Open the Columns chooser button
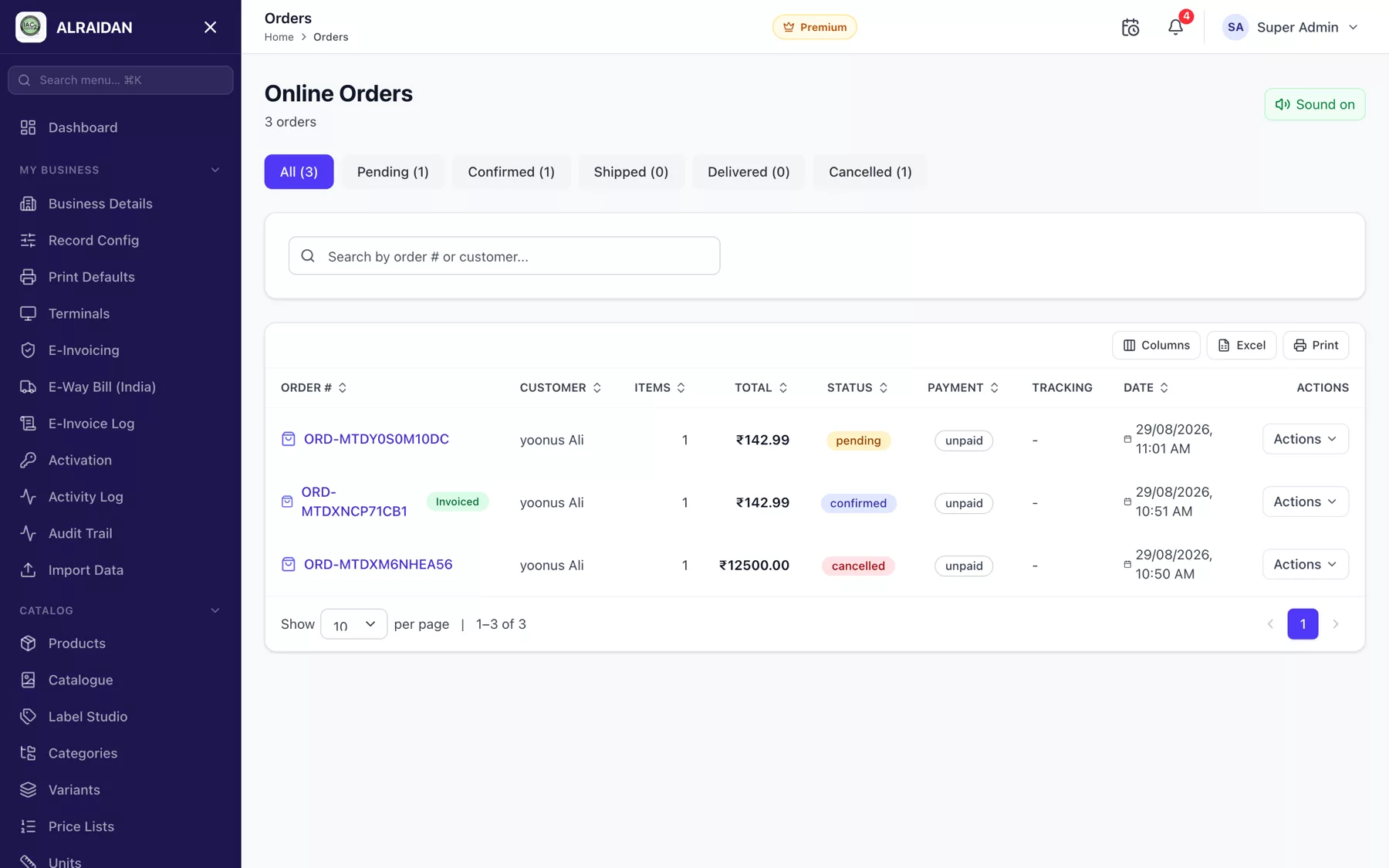 click(1156, 345)
